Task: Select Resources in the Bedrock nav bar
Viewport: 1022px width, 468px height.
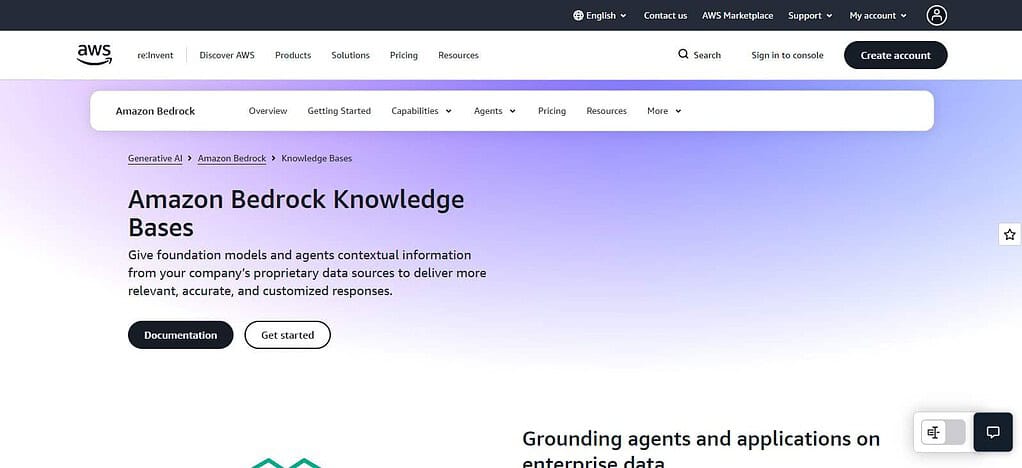Action: pyautogui.click(x=606, y=111)
